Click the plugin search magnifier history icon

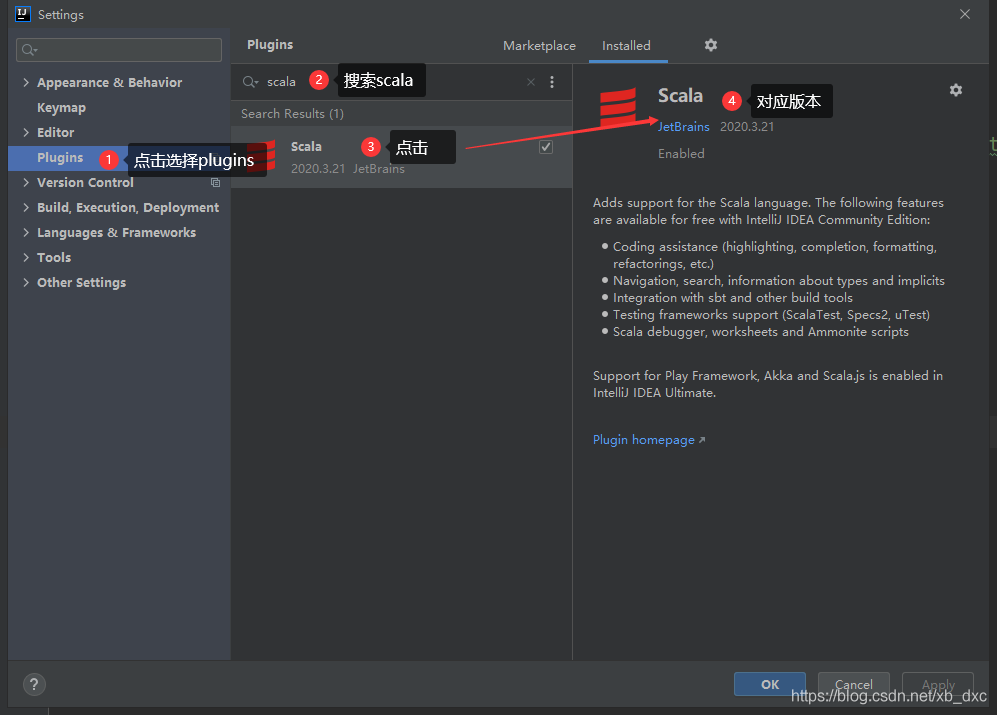click(251, 82)
